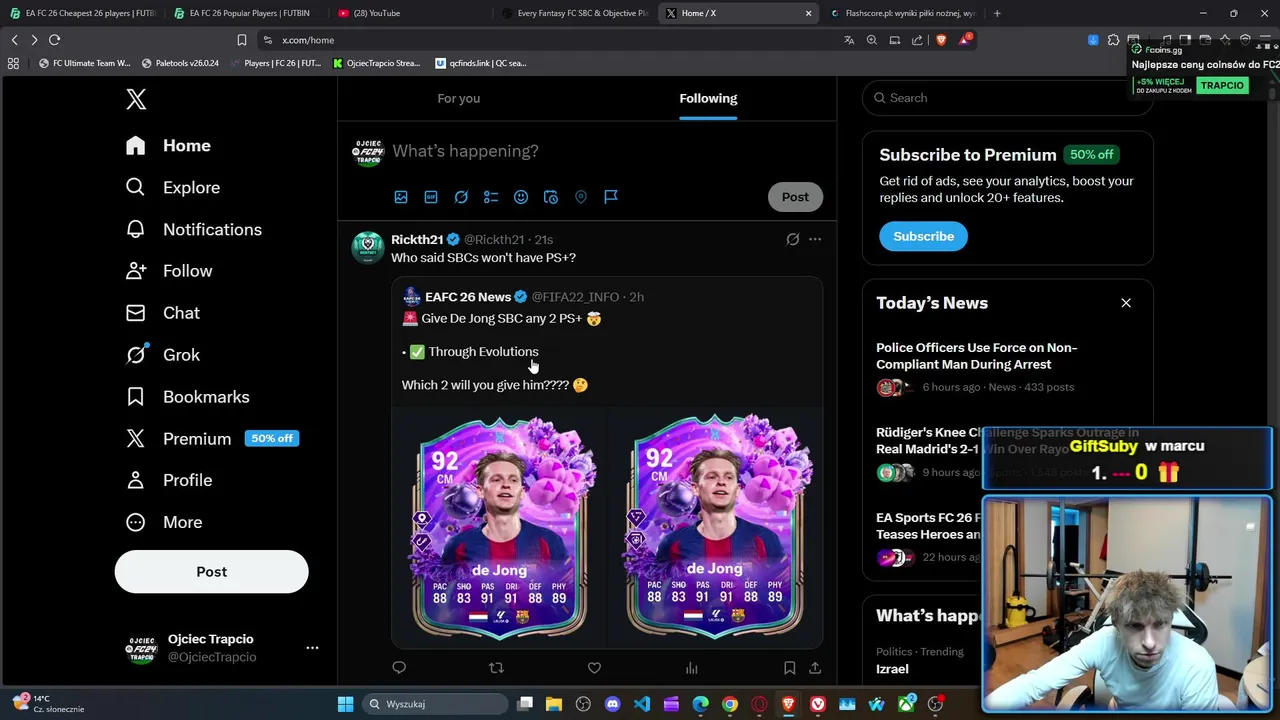
Task: Click the large Post button in sidebar
Action: [x=211, y=572]
